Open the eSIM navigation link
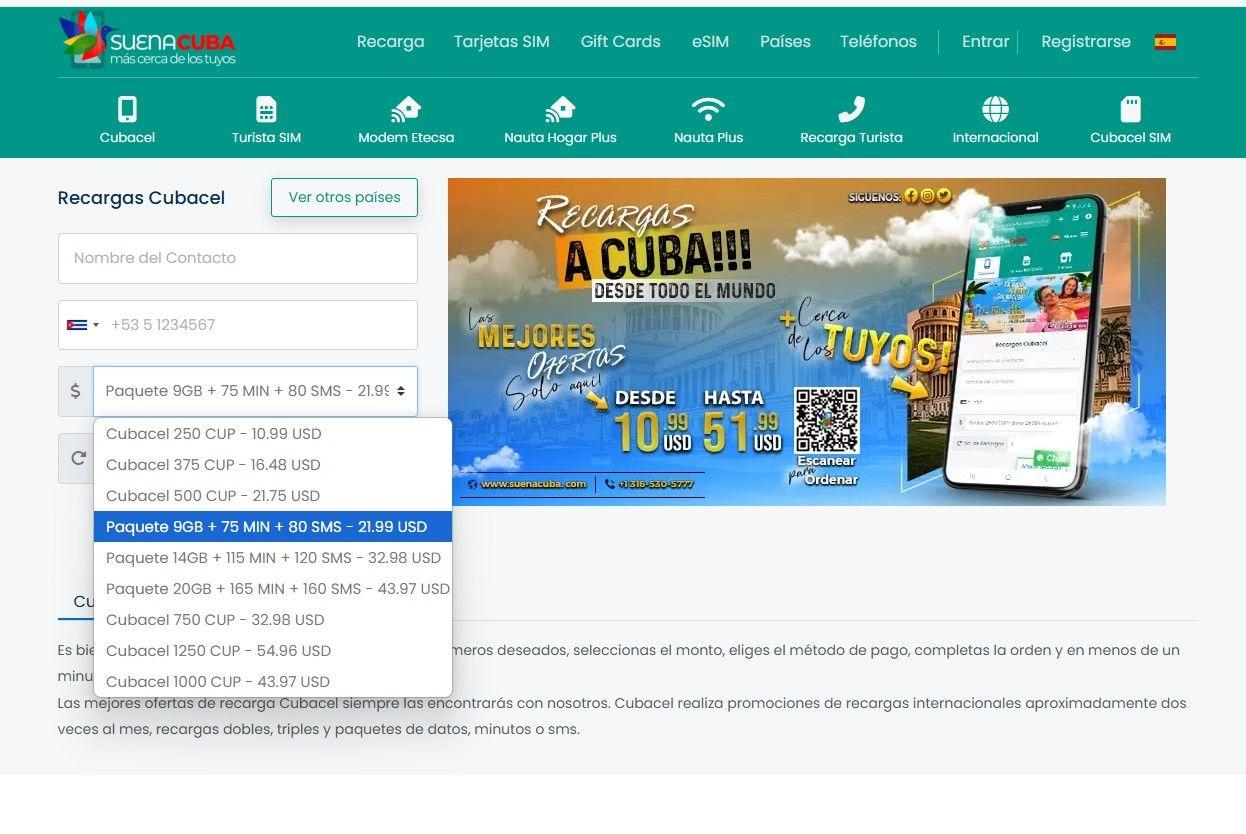Viewport: 1246px width, 834px height. (710, 42)
